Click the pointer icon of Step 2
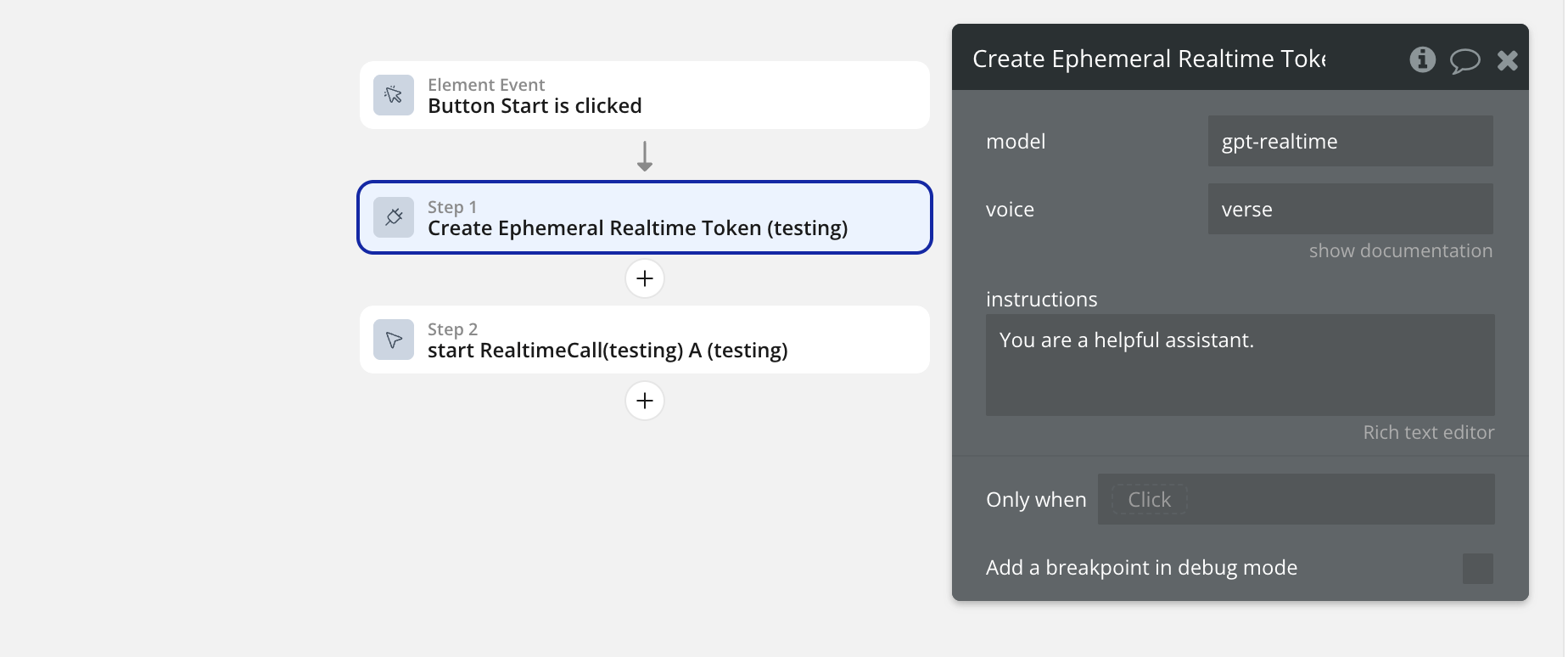The width and height of the screenshot is (1568, 657). (x=394, y=340)
